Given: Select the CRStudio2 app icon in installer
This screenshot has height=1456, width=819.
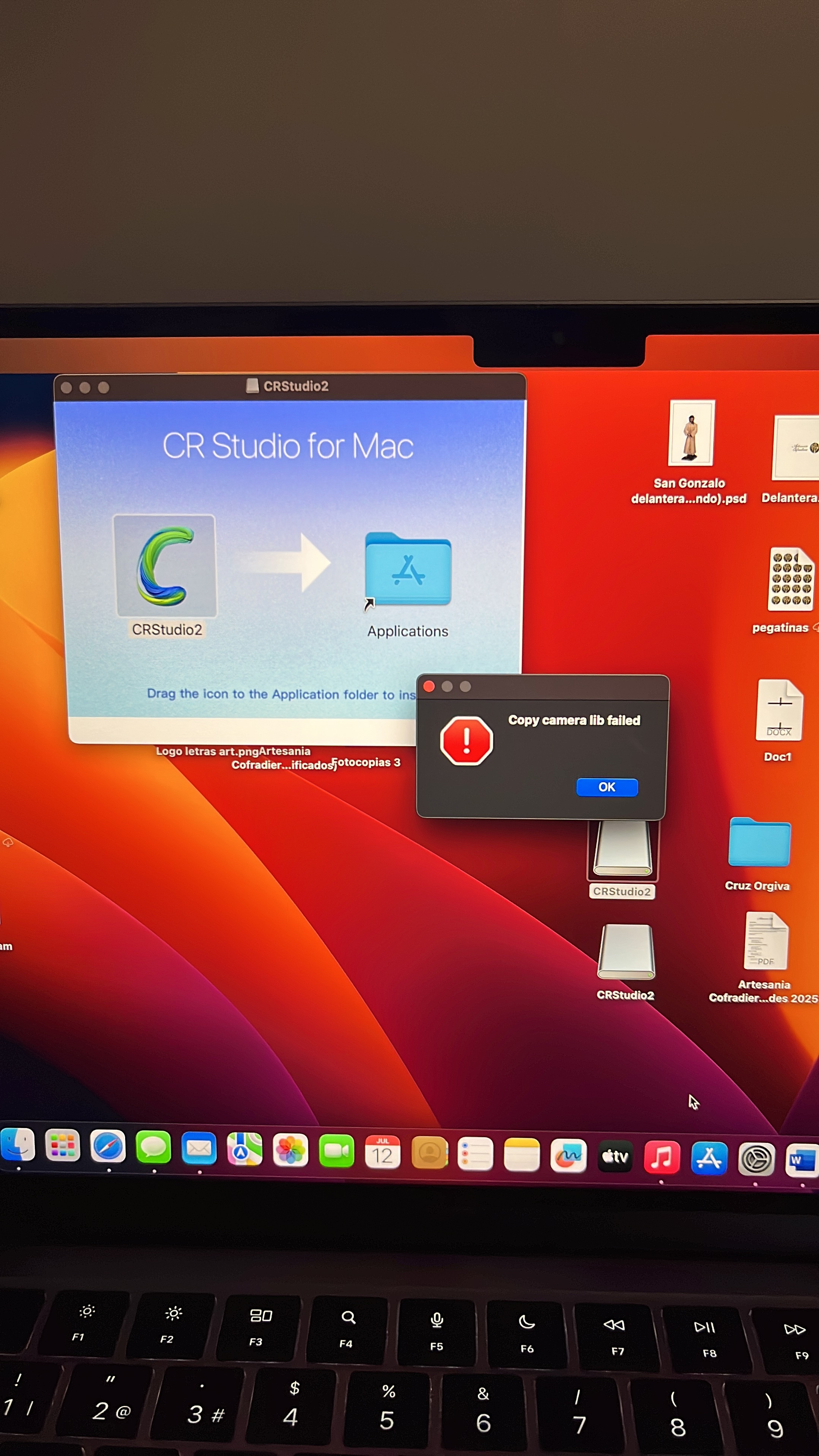Looking at the screenshot, I should coord(165,566).
